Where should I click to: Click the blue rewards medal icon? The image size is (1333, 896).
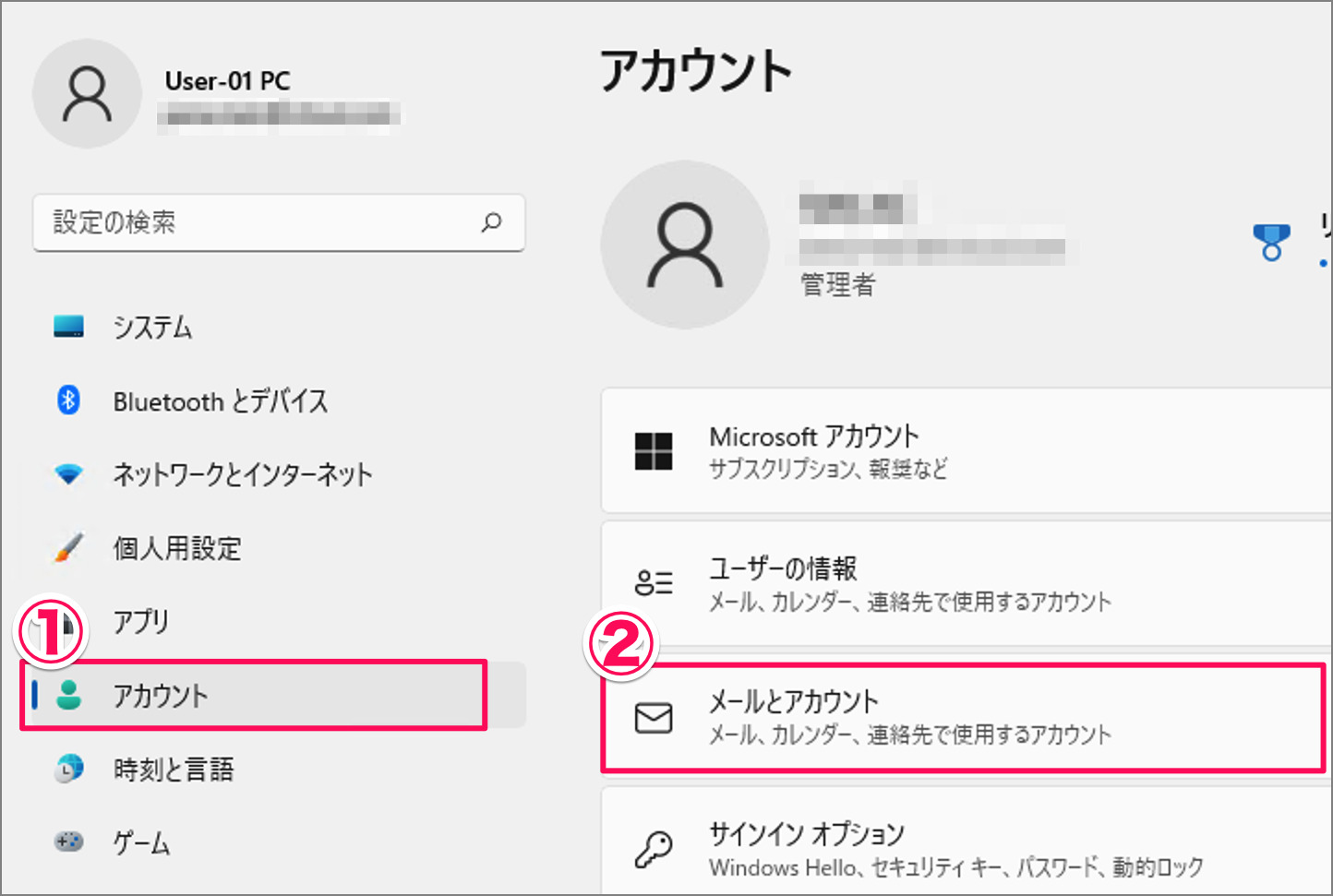pyautogui.click(x=1271, y=244)
